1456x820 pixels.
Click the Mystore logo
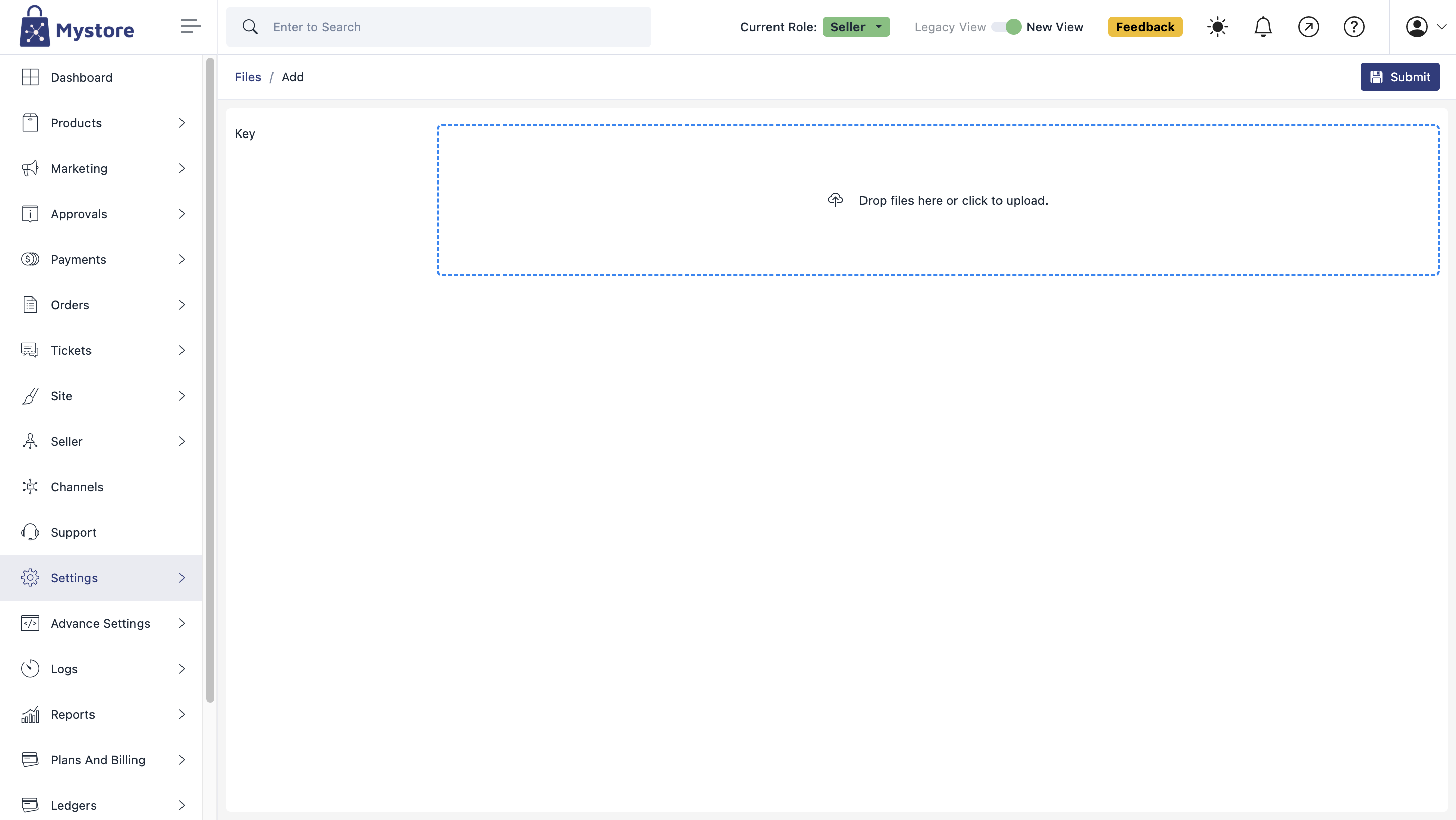(77, 27)
